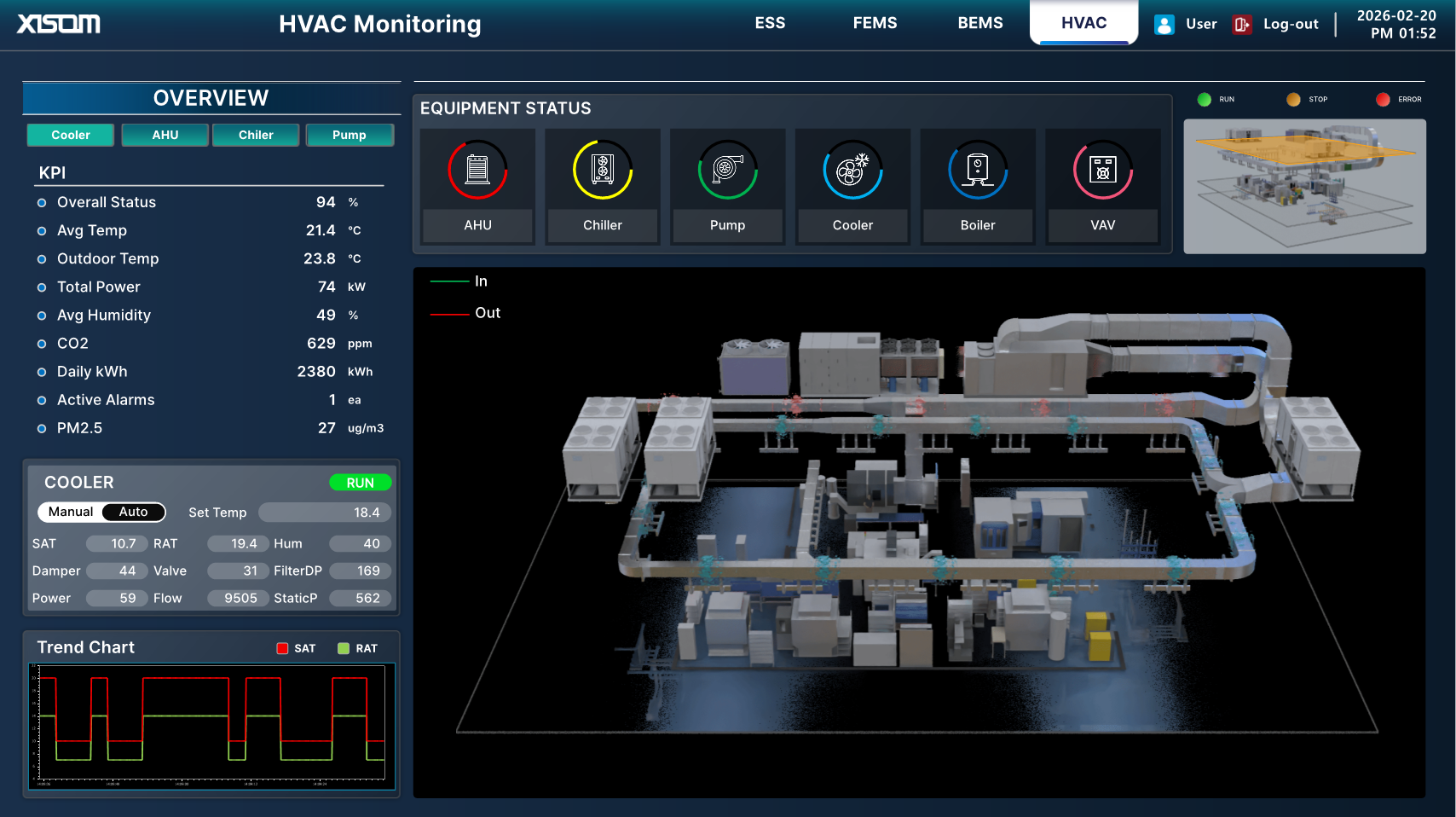Toggle the Cooler RUN status
This screenshot has width=1456, height=817.
360,482
